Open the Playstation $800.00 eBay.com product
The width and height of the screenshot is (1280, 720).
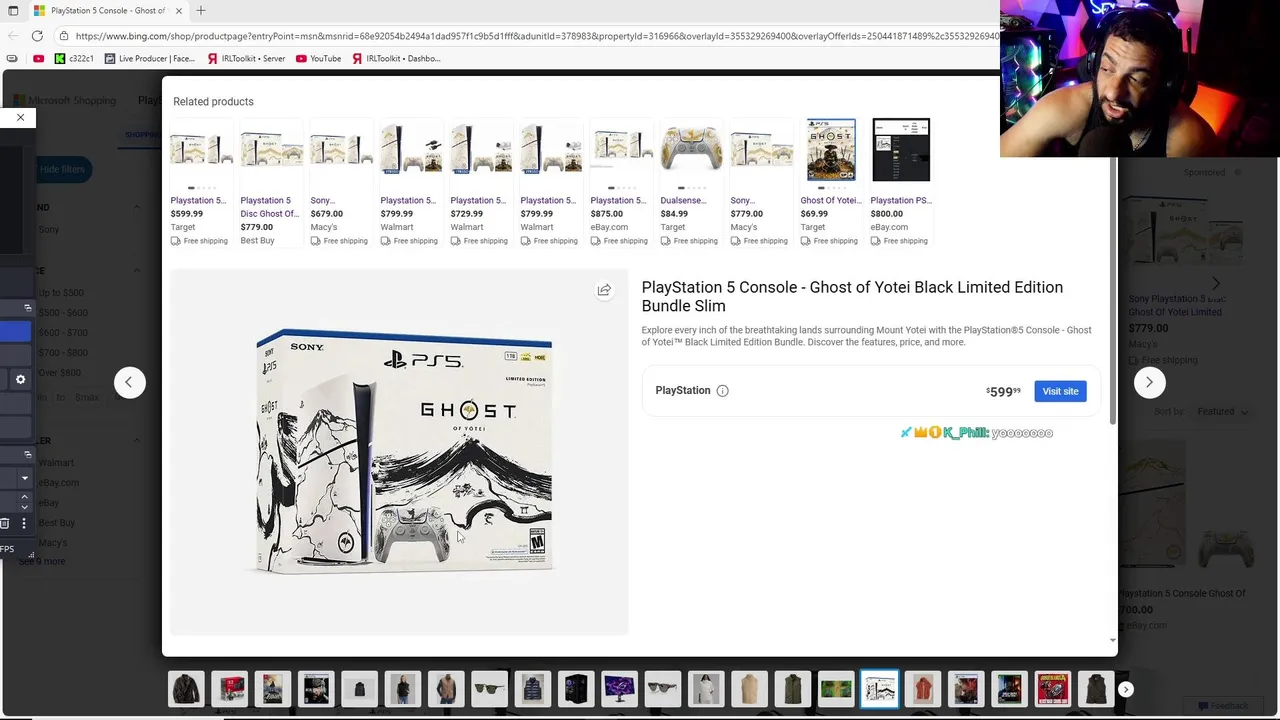click(901, 182)
